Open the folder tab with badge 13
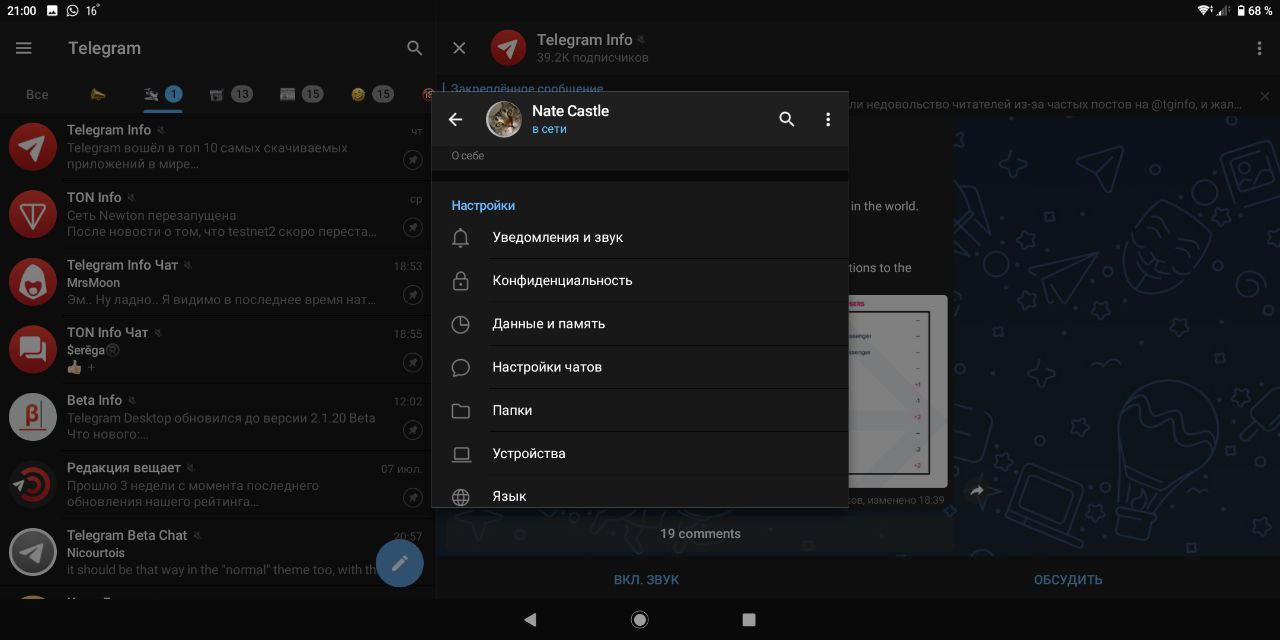 230,94
